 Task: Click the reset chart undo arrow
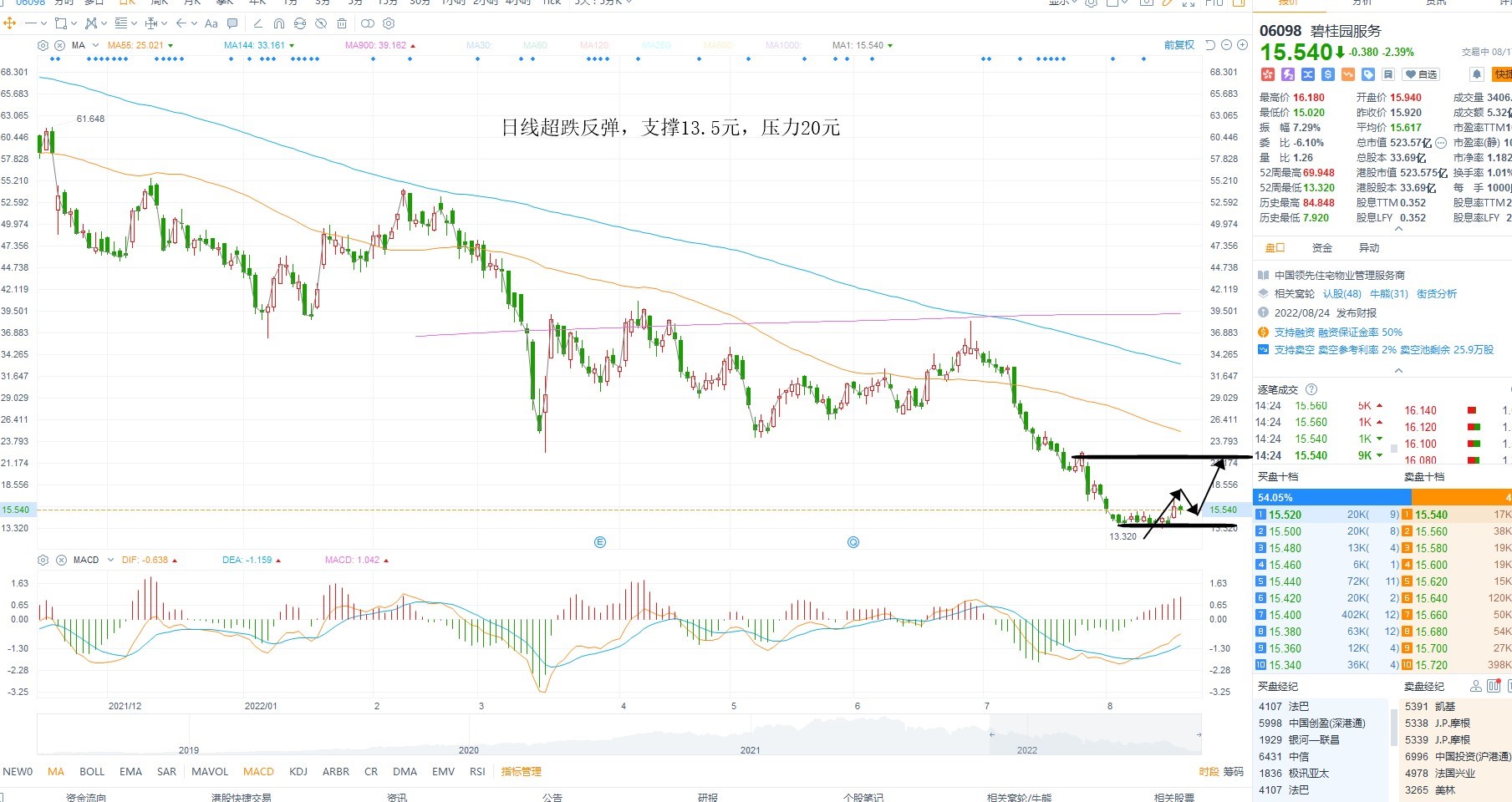coord(1210,45)
